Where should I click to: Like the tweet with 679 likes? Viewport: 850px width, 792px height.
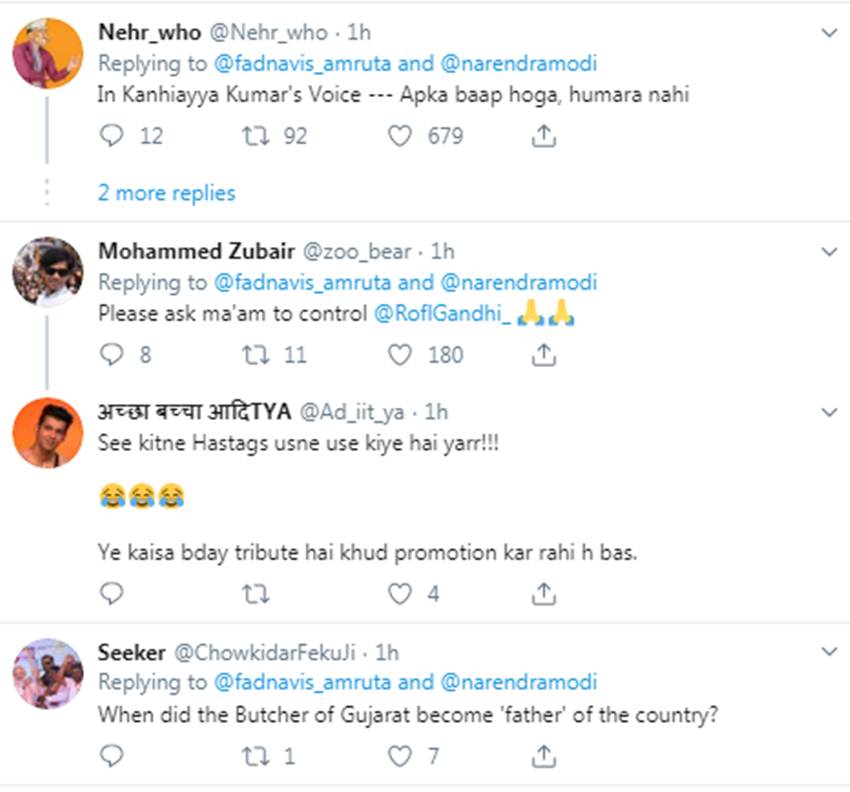(400, 135)
